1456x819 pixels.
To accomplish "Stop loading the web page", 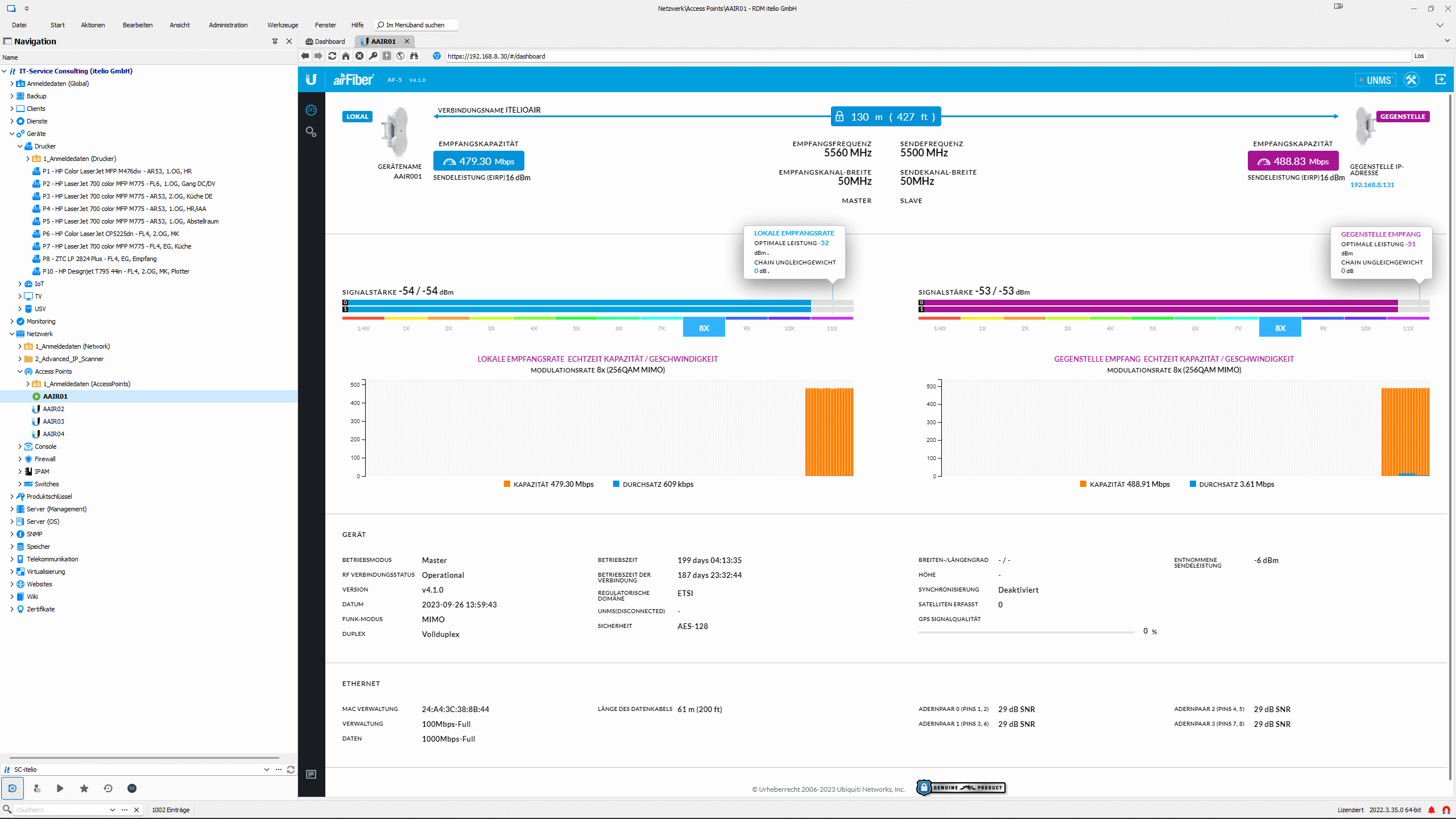I will pyautogui.click(x=359, y=56).
